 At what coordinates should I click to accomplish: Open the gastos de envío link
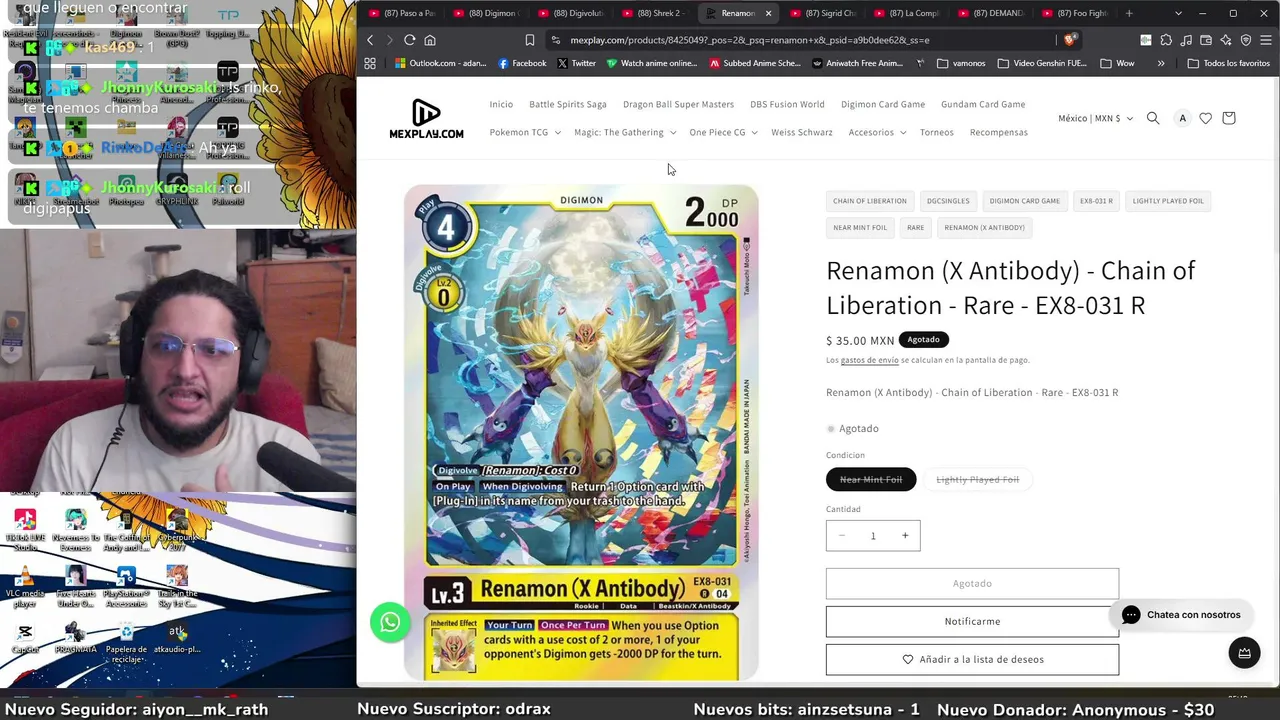tap(869, 360)
